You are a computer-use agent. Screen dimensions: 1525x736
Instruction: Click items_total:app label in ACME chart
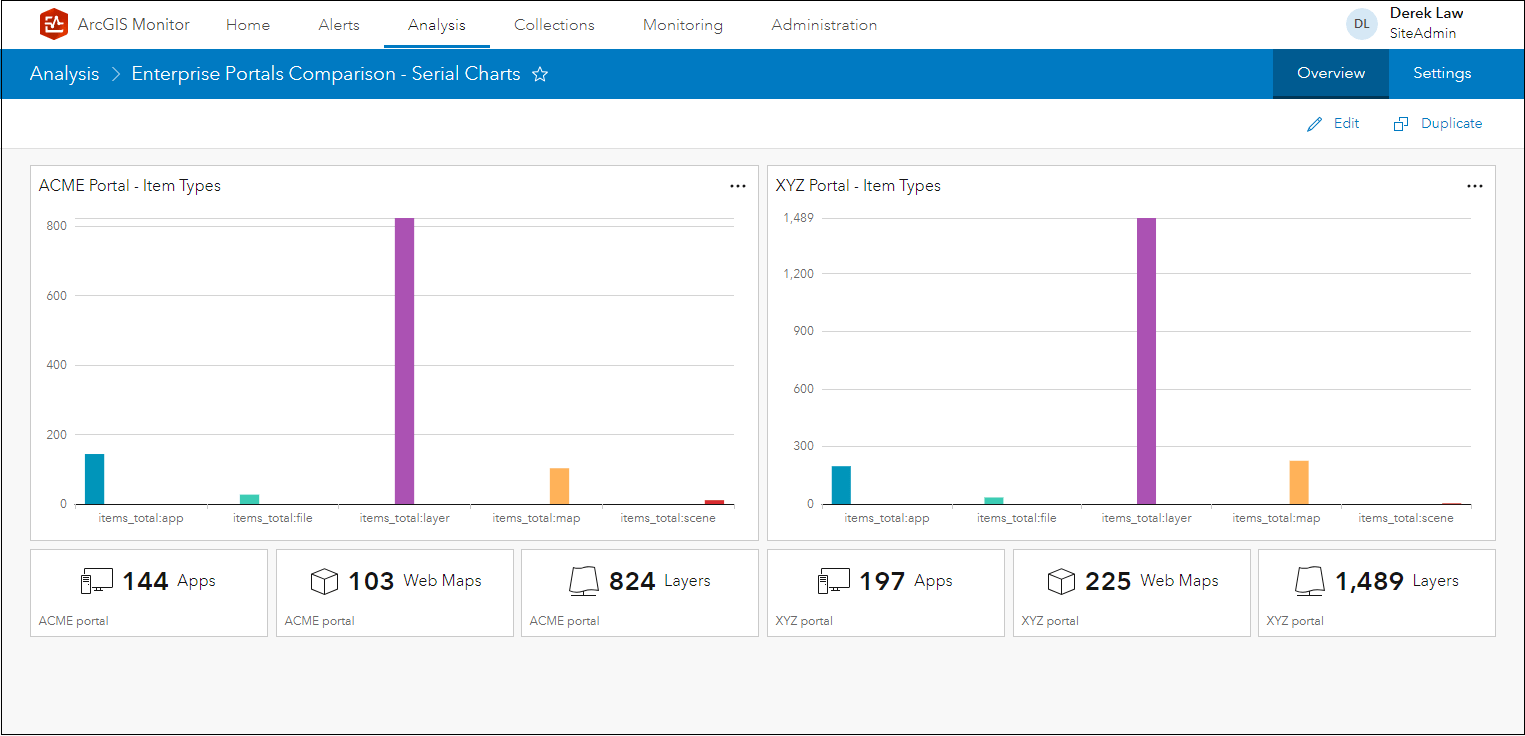(141, 518)
